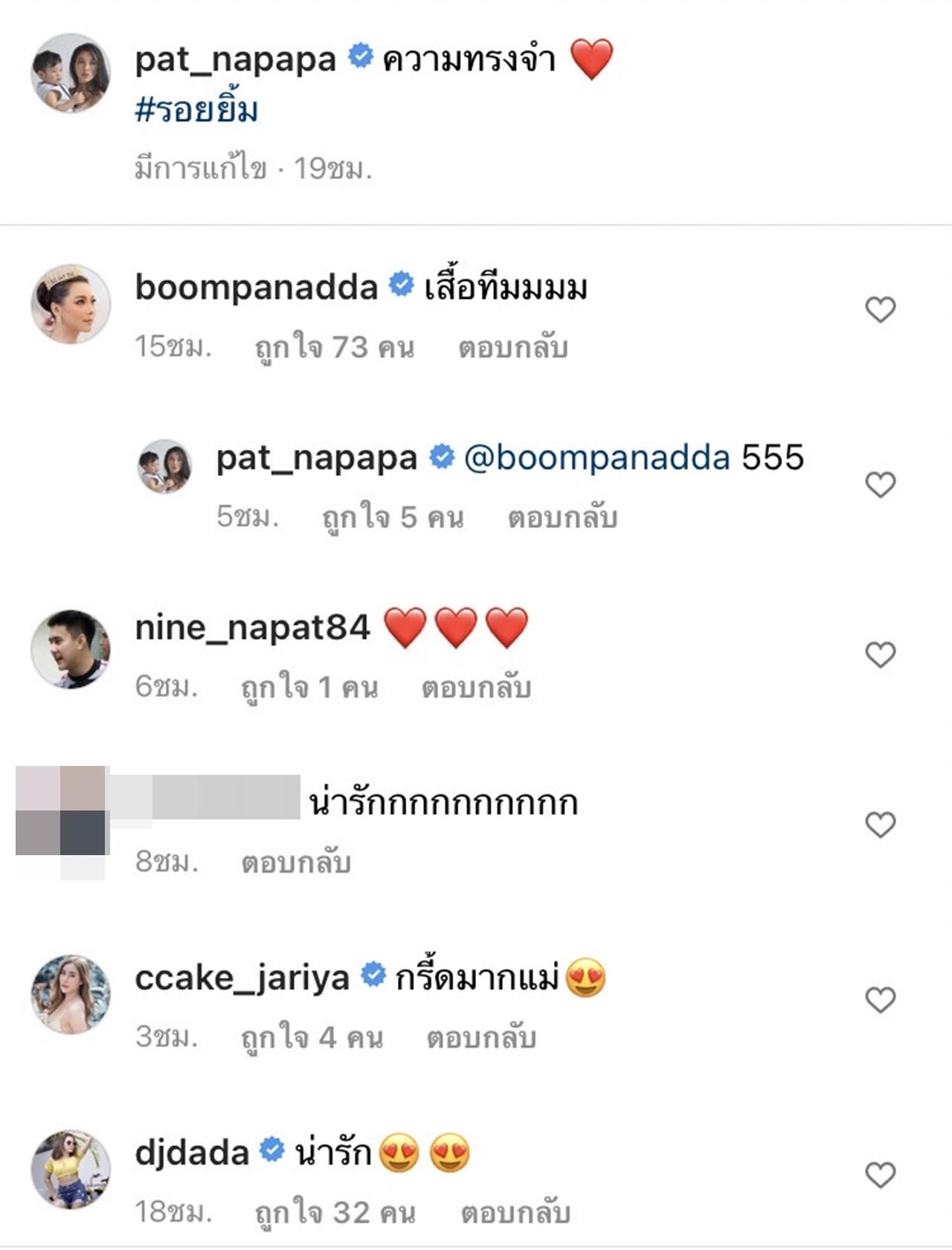
Task: Open djdada's profile avatar
Action: [x=71, y=1170]
